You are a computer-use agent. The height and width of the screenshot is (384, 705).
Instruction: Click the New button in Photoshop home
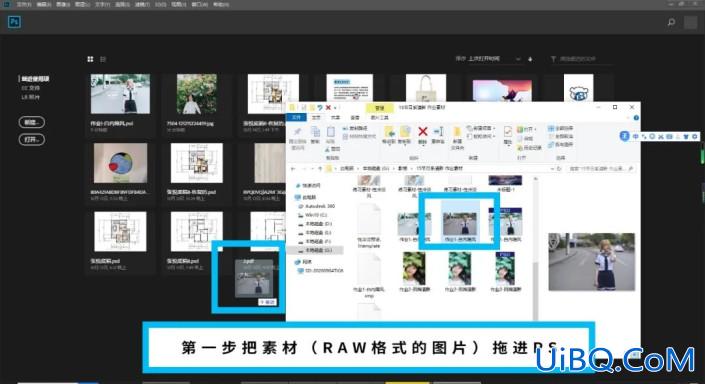(x=32, y=122)
